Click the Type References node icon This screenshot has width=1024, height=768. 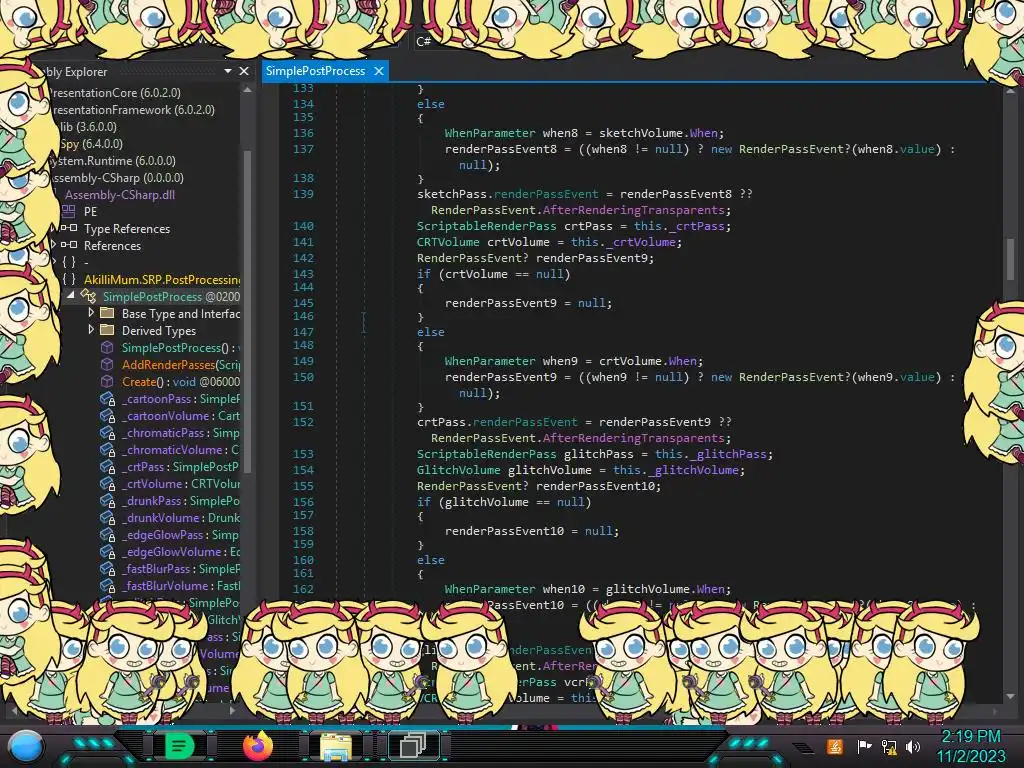point(69,229)
